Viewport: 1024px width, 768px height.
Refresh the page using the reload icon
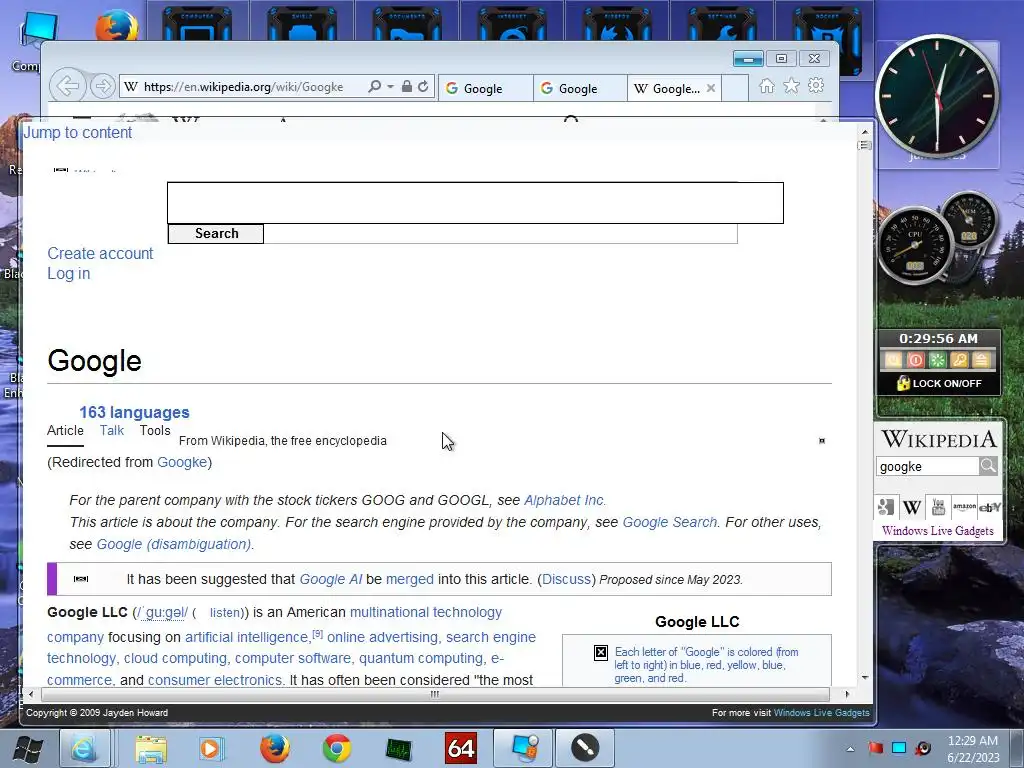423,86
